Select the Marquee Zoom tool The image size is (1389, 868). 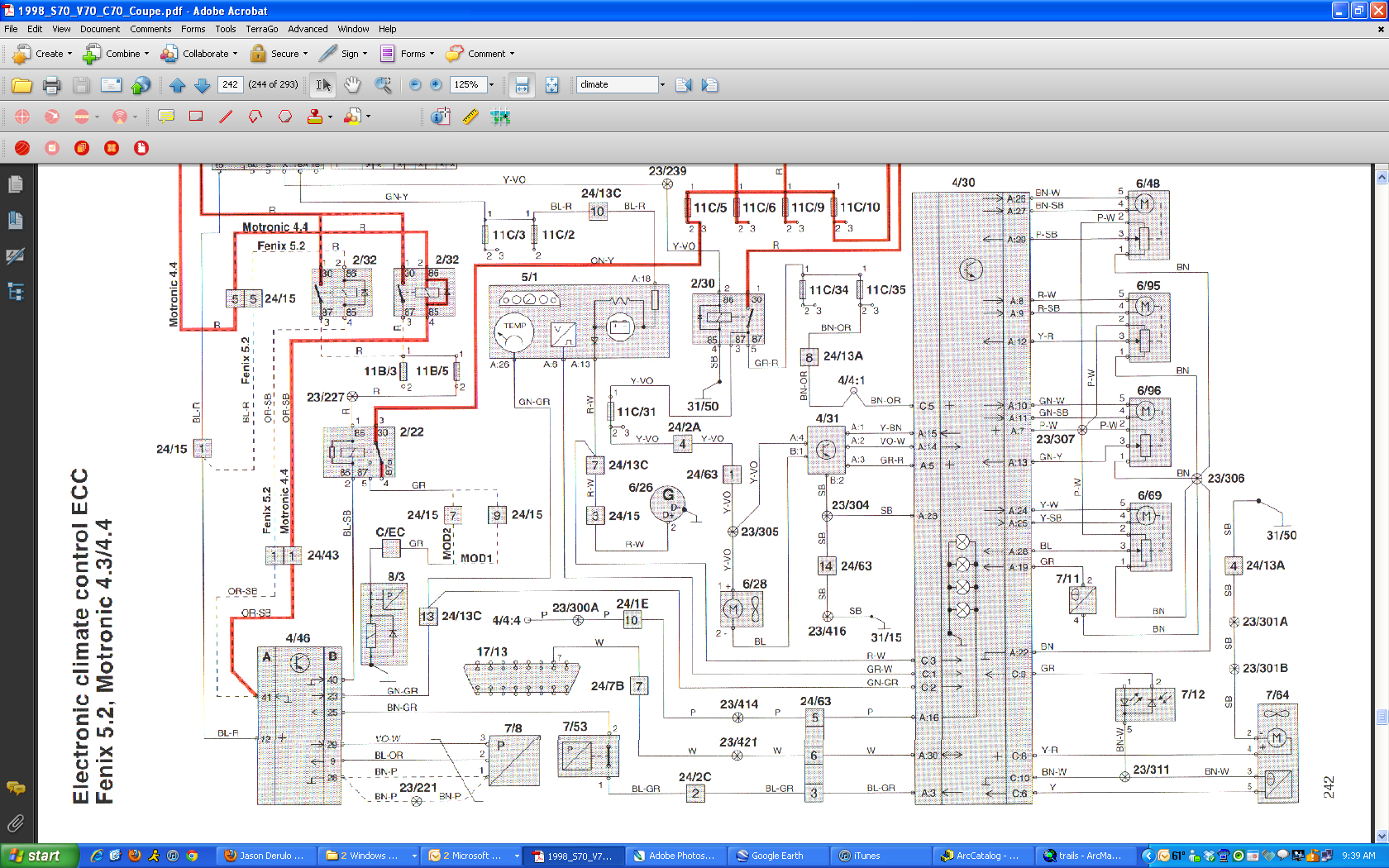coord(383,84)
